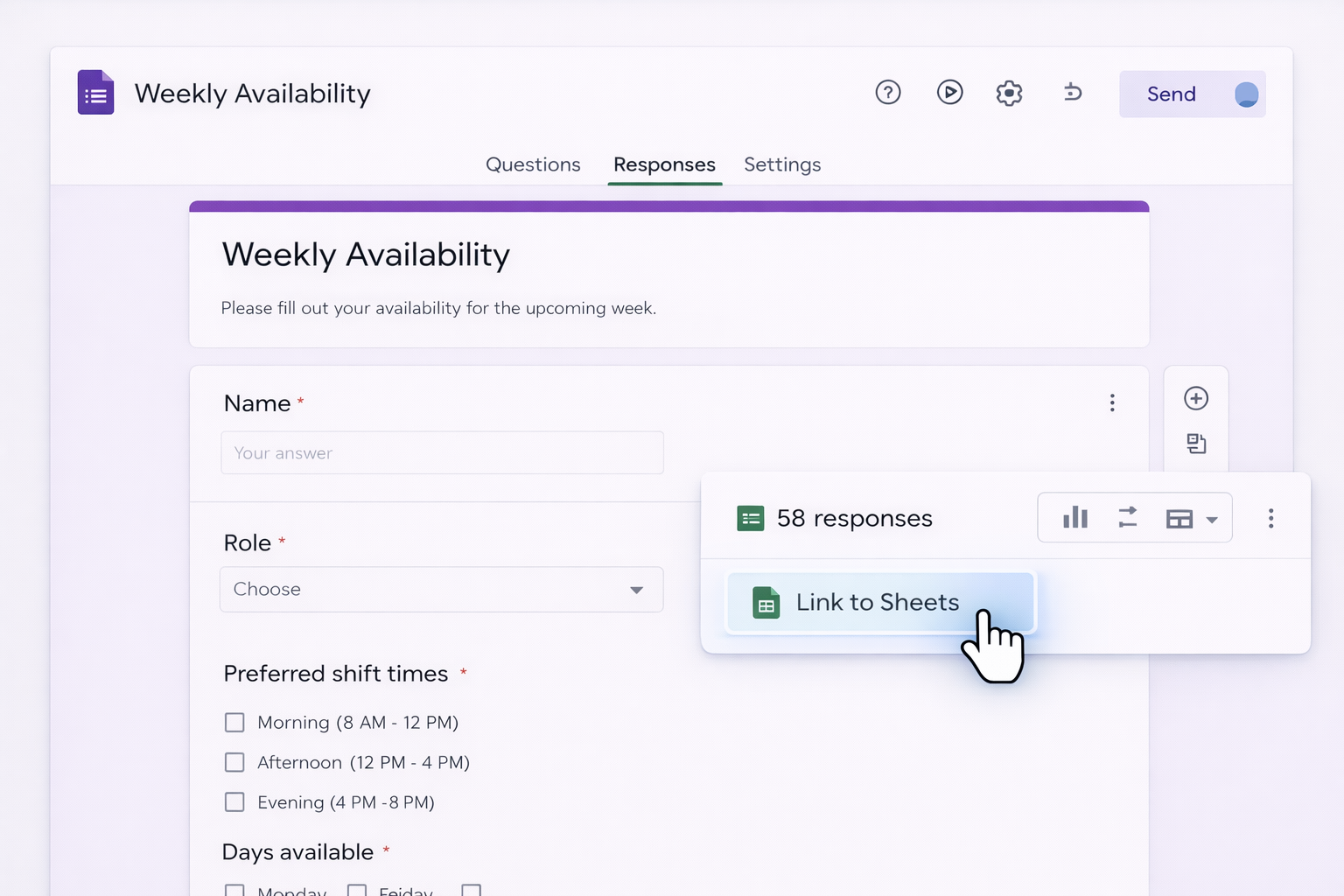
Task: Click the 'Role' question title
Action: pos(248,542)
